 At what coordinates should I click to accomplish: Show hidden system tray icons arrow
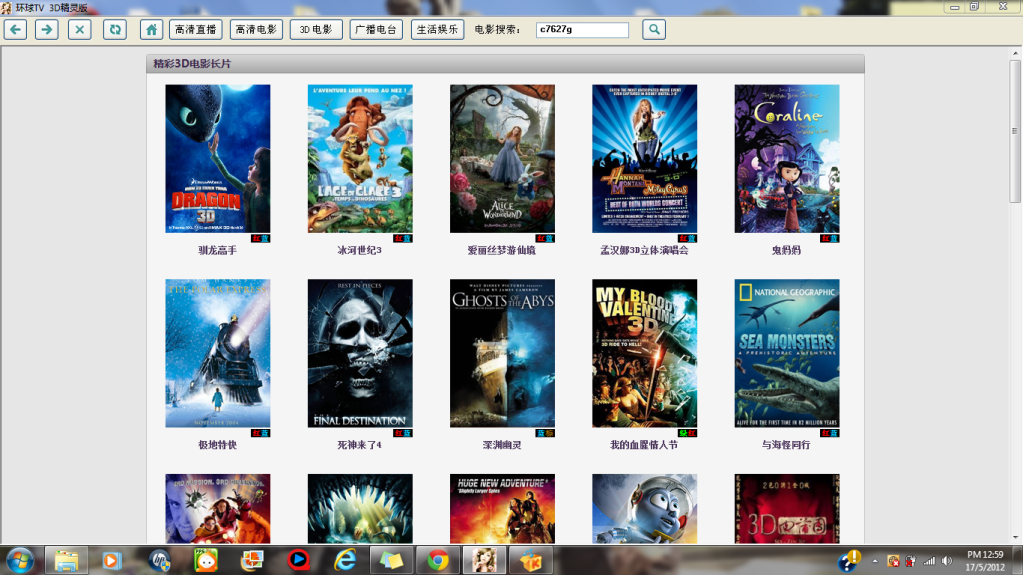[x=875, y=560]
